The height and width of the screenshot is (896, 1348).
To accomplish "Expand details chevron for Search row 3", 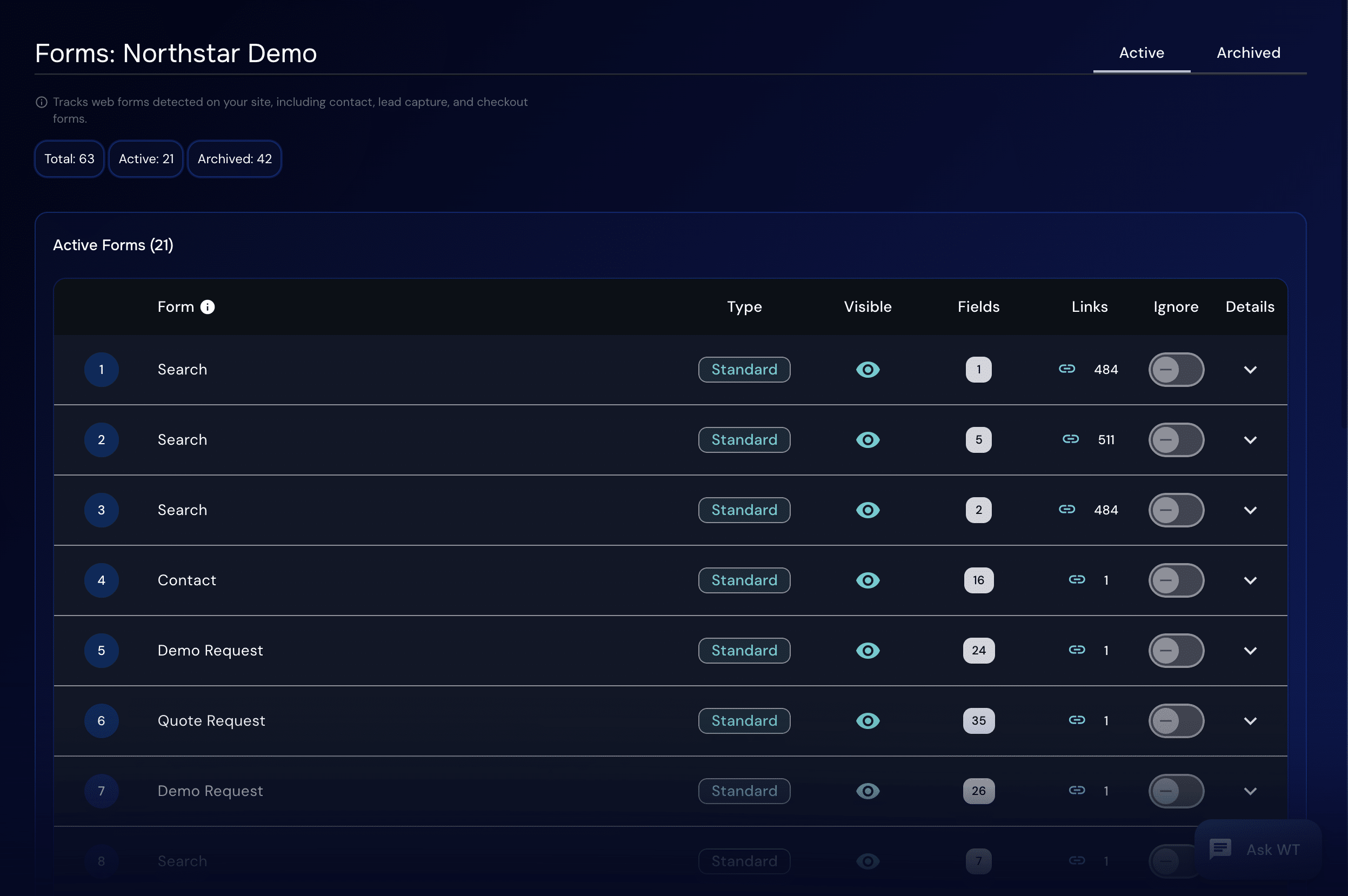I will point(1250,510).
